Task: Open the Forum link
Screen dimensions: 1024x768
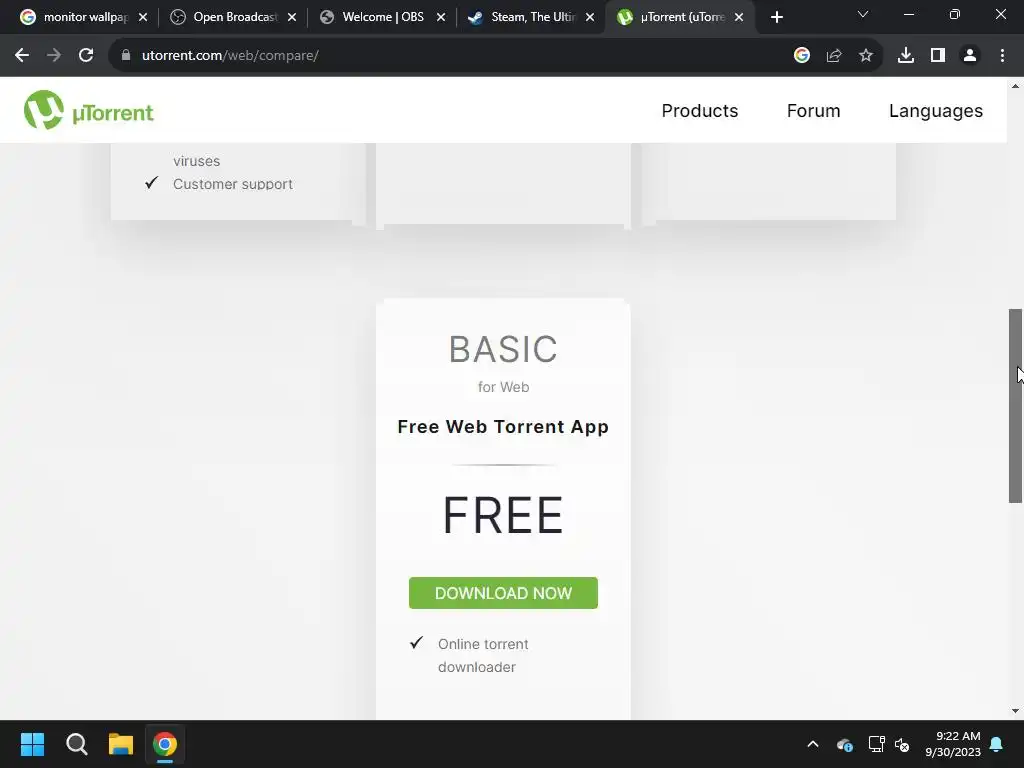Action: point(813,110)
